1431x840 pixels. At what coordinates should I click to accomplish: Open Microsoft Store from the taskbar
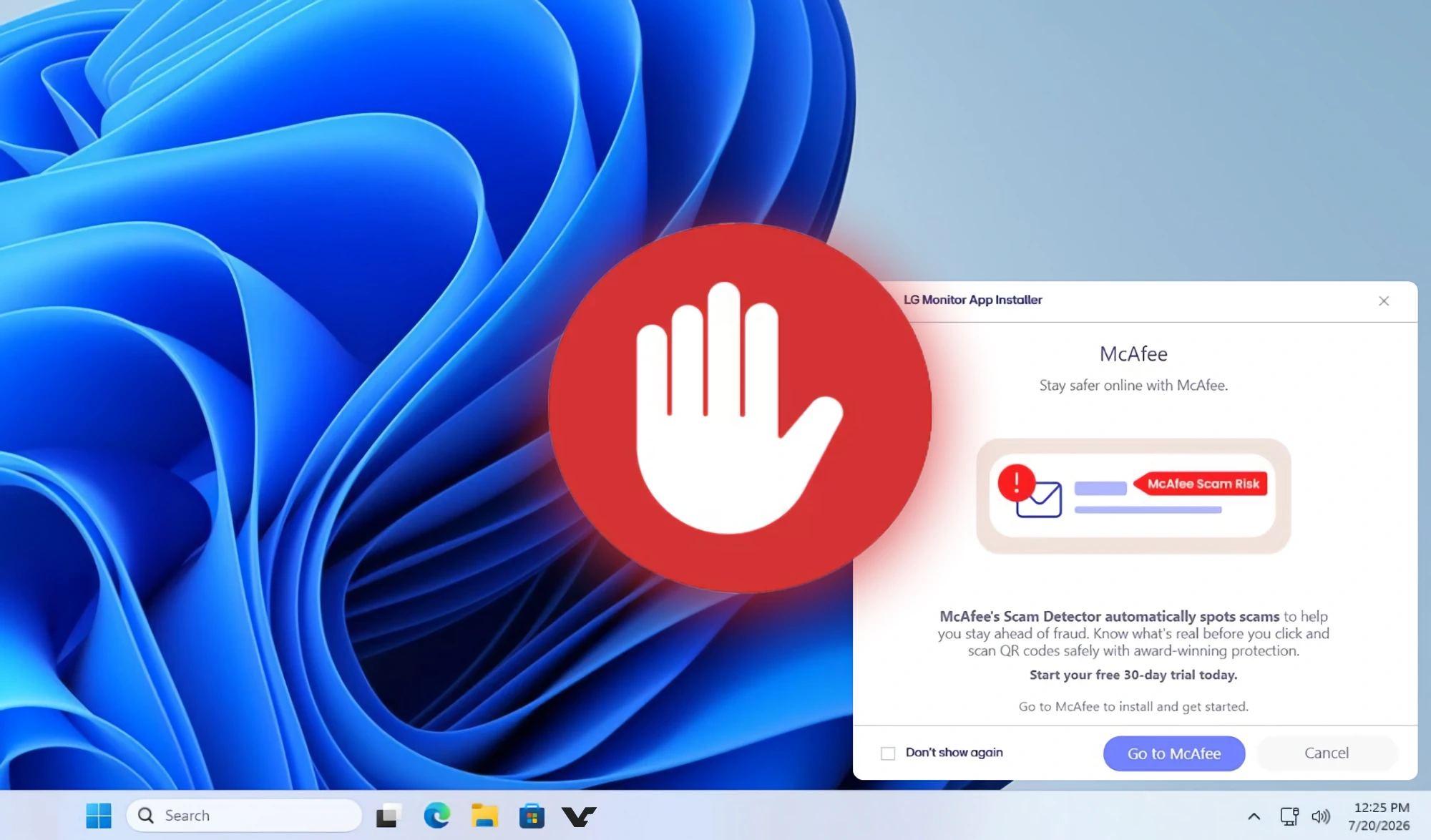point(532,816)
